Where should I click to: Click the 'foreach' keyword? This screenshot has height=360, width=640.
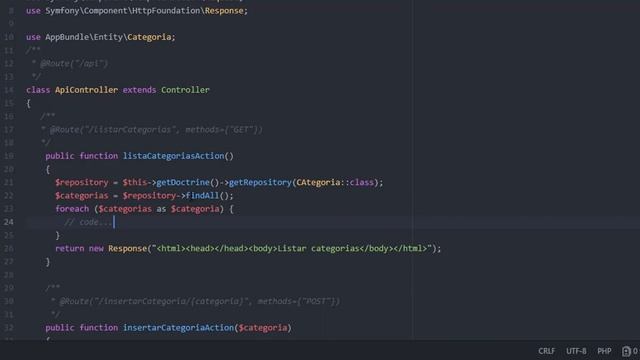point(72,209)
